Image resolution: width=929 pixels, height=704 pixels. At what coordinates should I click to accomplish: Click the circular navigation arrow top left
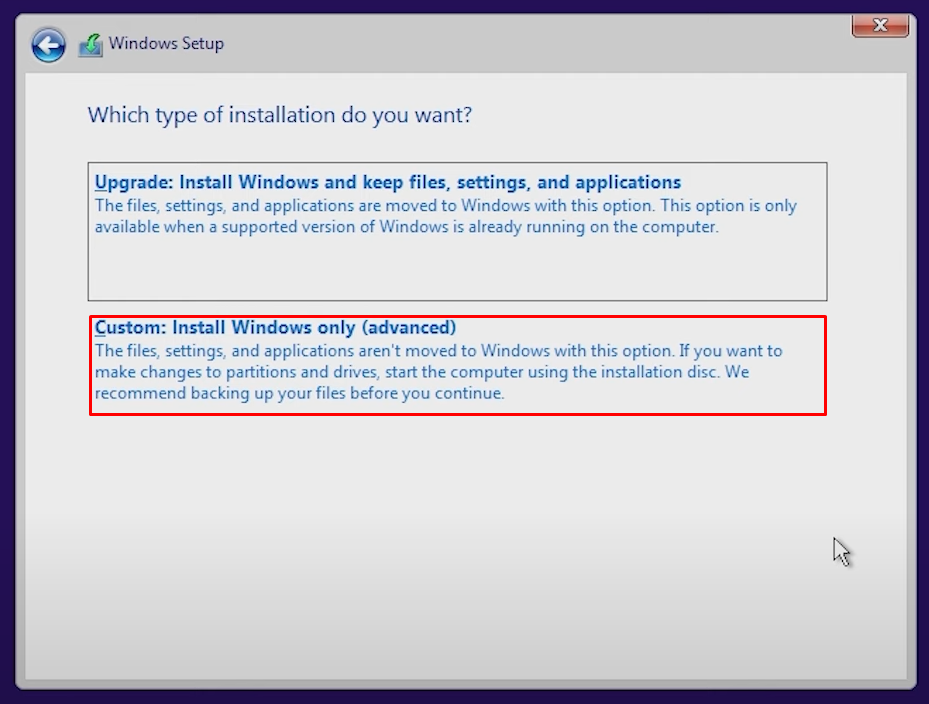[47, 44]
